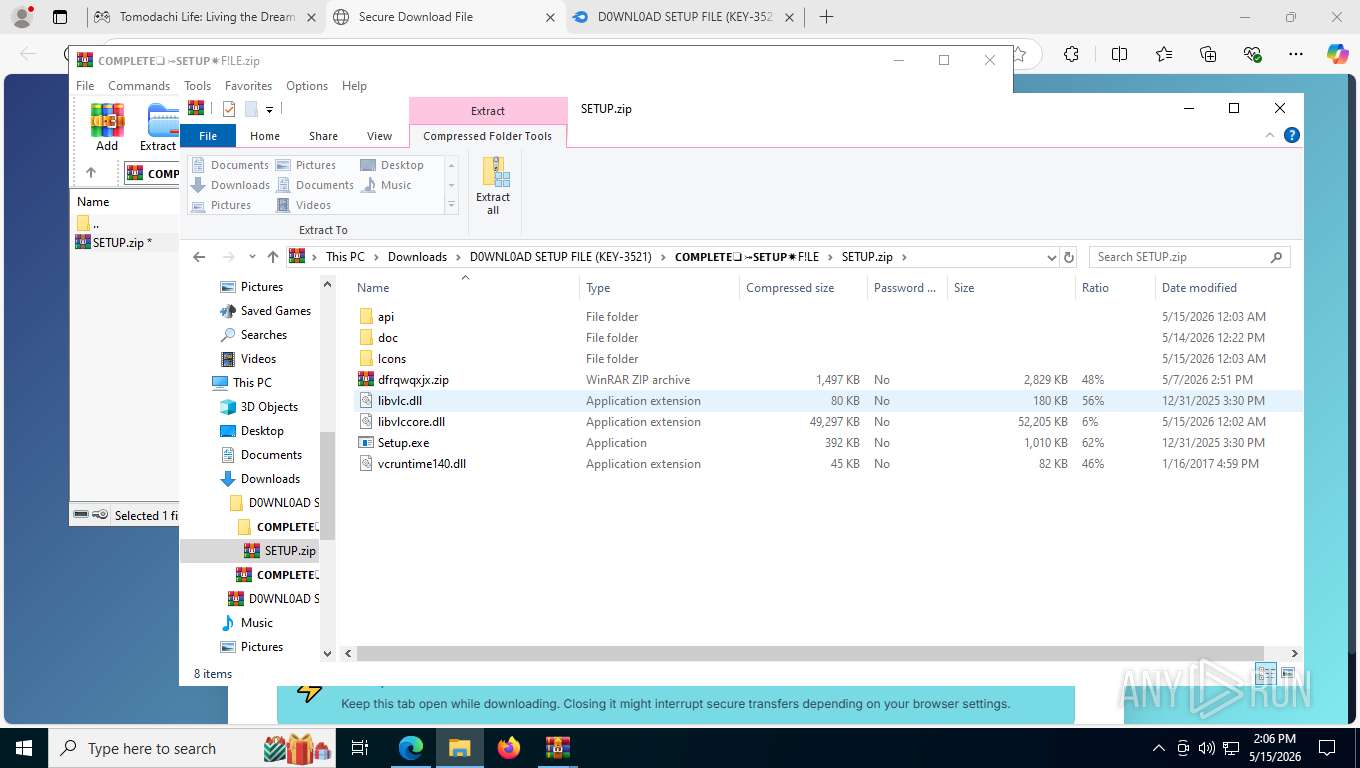Select libvlc.dll file

point(400,401)
